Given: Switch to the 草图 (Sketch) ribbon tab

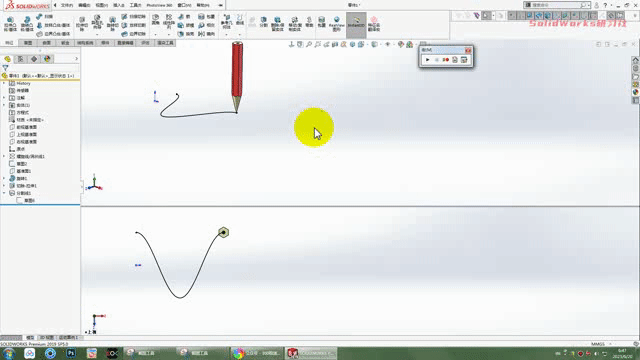Looking at the screenshot, I should (x=28, y=43).
